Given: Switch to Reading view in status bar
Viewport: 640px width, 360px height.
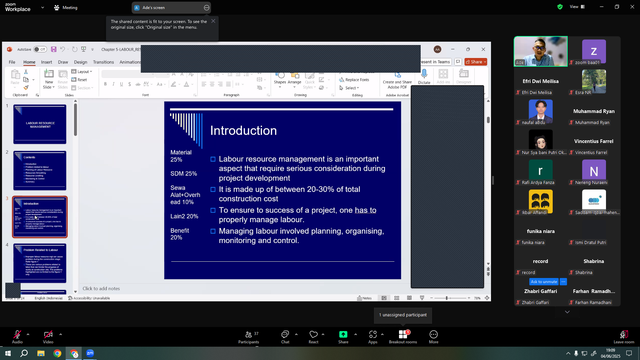Looking at the screenshot, I should [x=409, y=298].
